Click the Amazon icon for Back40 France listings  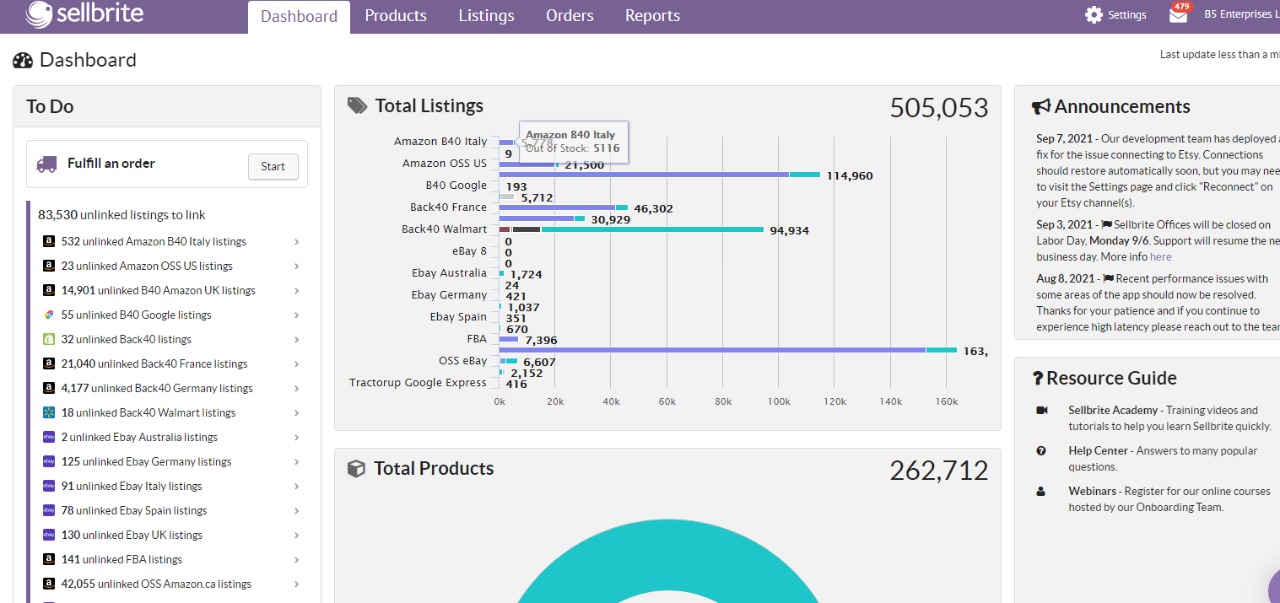[x=49, y=364]
